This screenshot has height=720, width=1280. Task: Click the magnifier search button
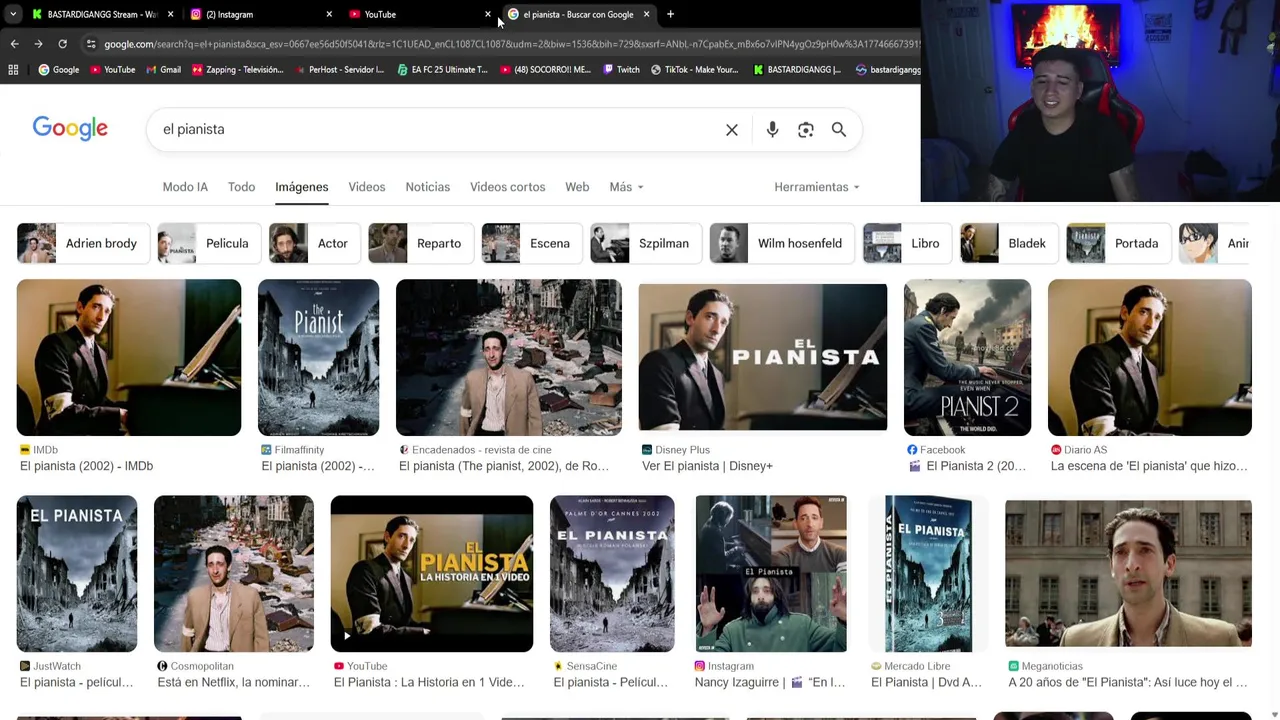(x=839, y=130)
